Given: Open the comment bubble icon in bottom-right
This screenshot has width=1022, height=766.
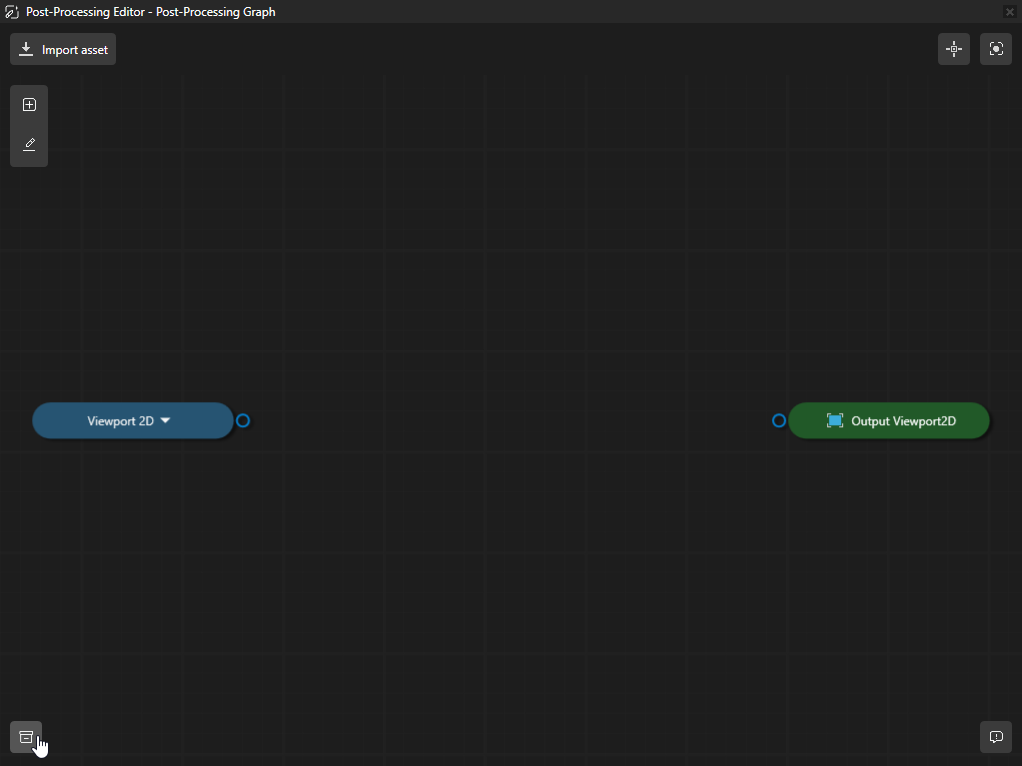Looking at the screenshot, I should click(x=995, y=737).
